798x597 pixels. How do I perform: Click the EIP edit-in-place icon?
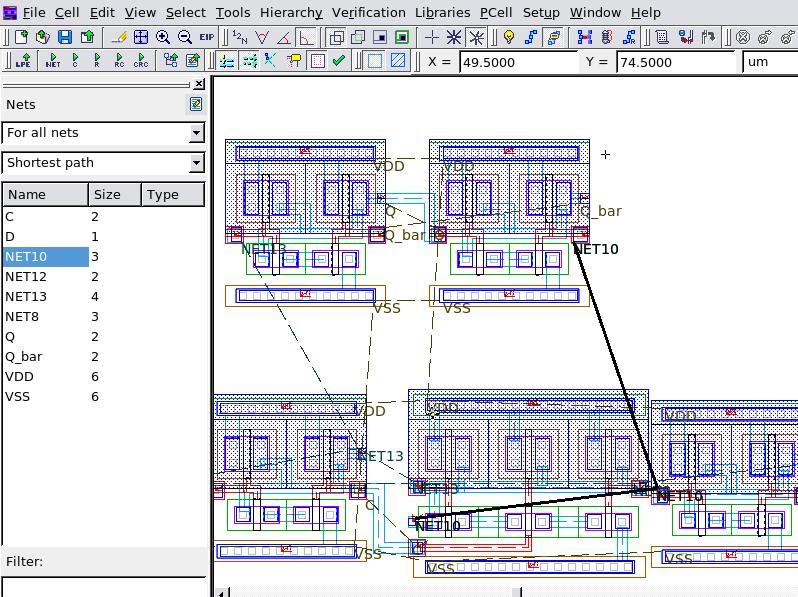coord(206,37)
